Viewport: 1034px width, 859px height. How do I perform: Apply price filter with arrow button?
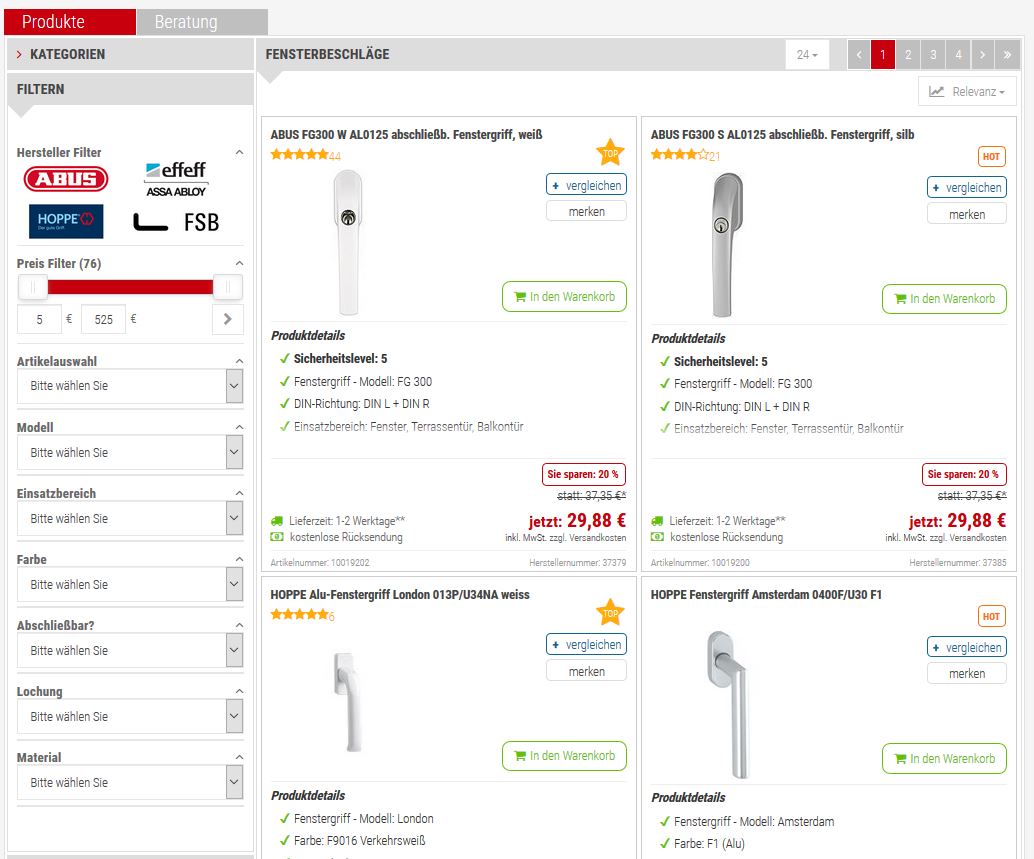227,319
